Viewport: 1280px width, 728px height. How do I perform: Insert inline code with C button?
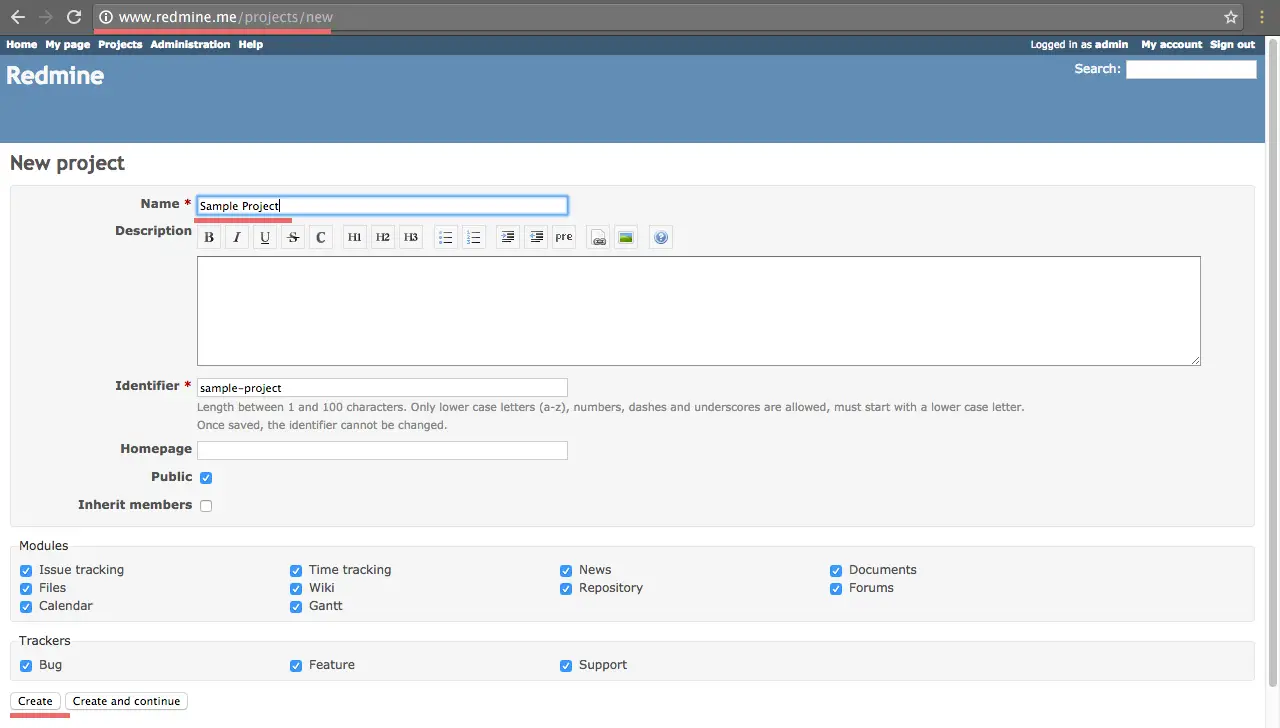click(x=321, y=237)
